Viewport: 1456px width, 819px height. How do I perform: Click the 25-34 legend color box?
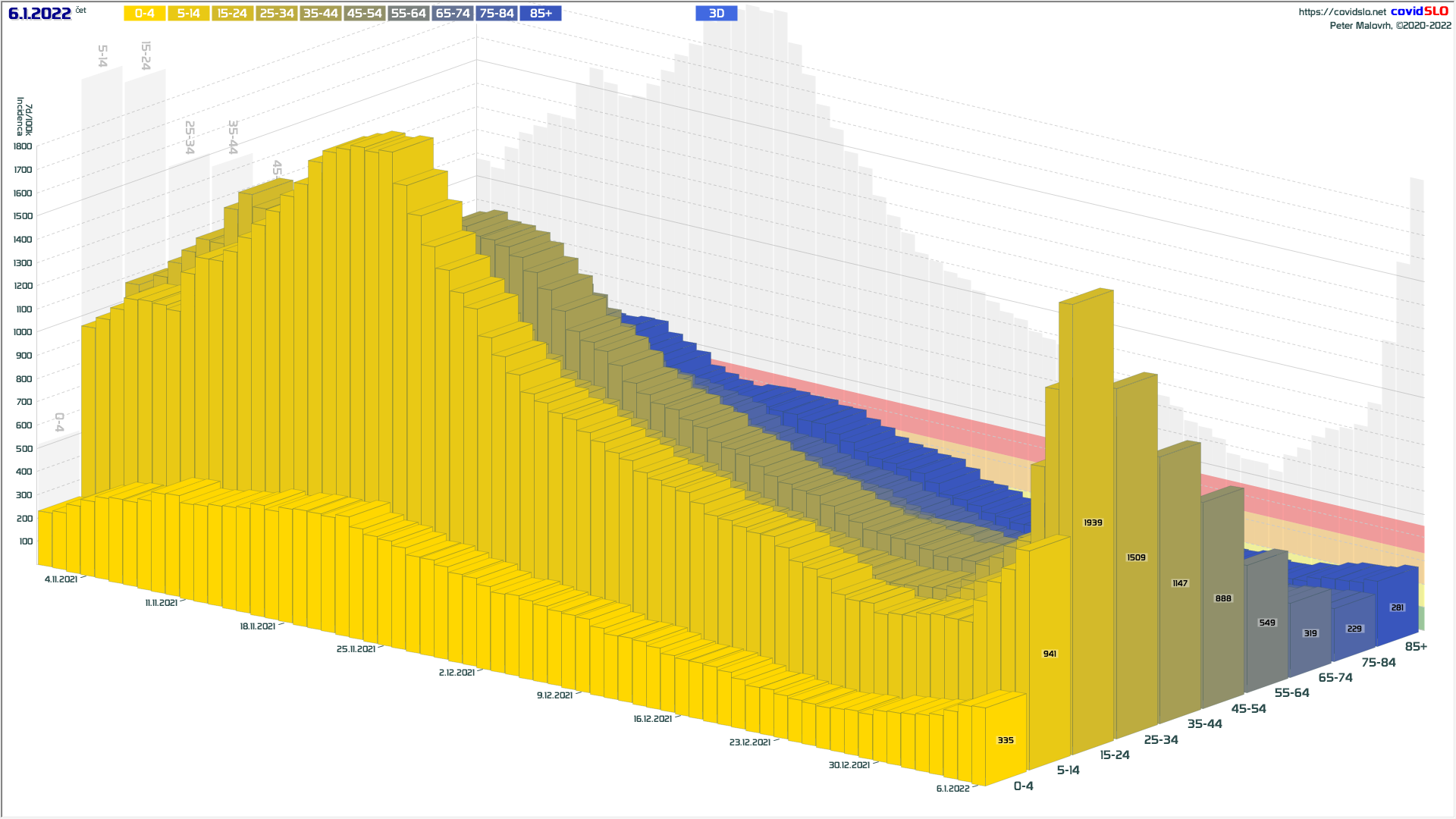coord(277,14)
